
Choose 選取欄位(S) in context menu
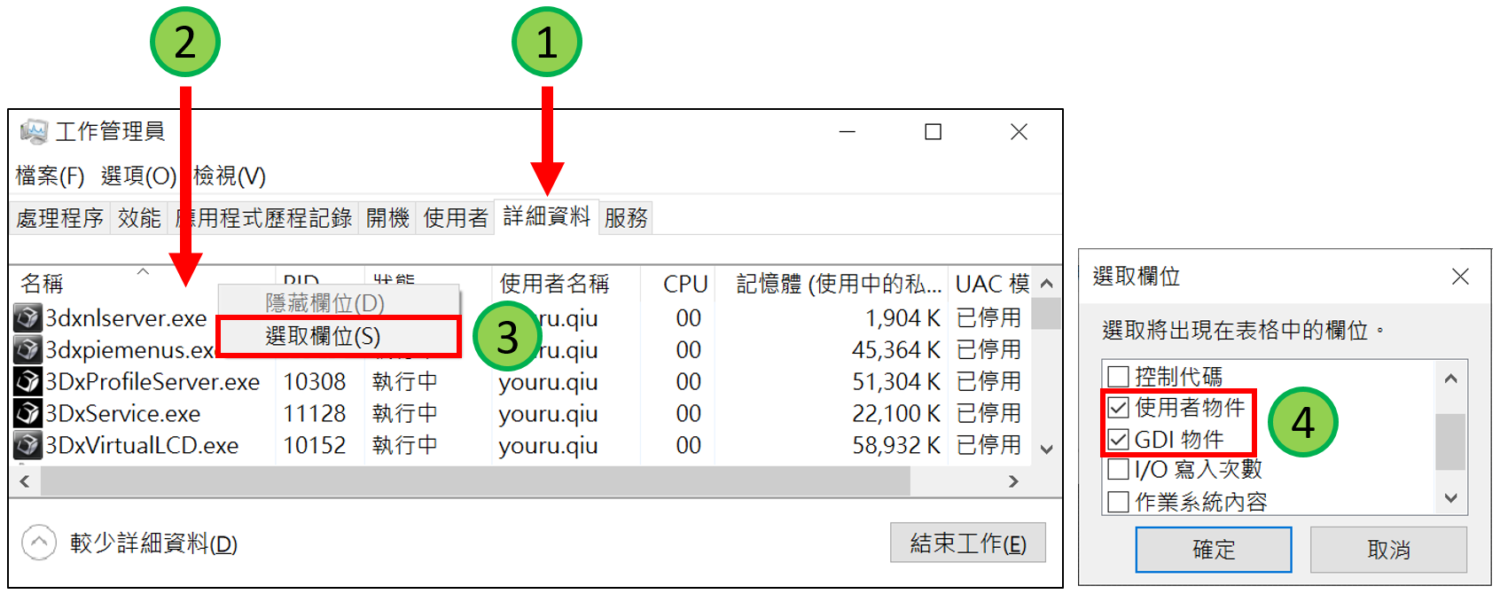[339, 336]
